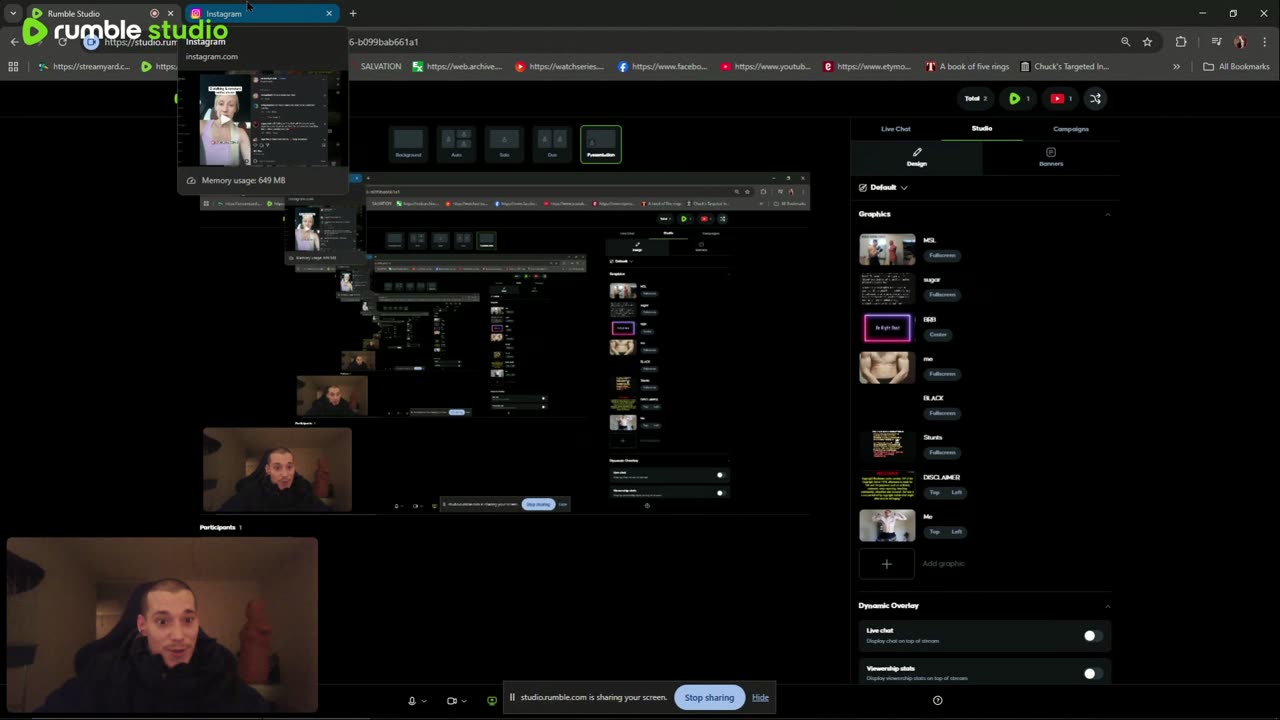Screen dimensions: 1280x720
Task: Select the Solo layout
Action: (504, 144)
